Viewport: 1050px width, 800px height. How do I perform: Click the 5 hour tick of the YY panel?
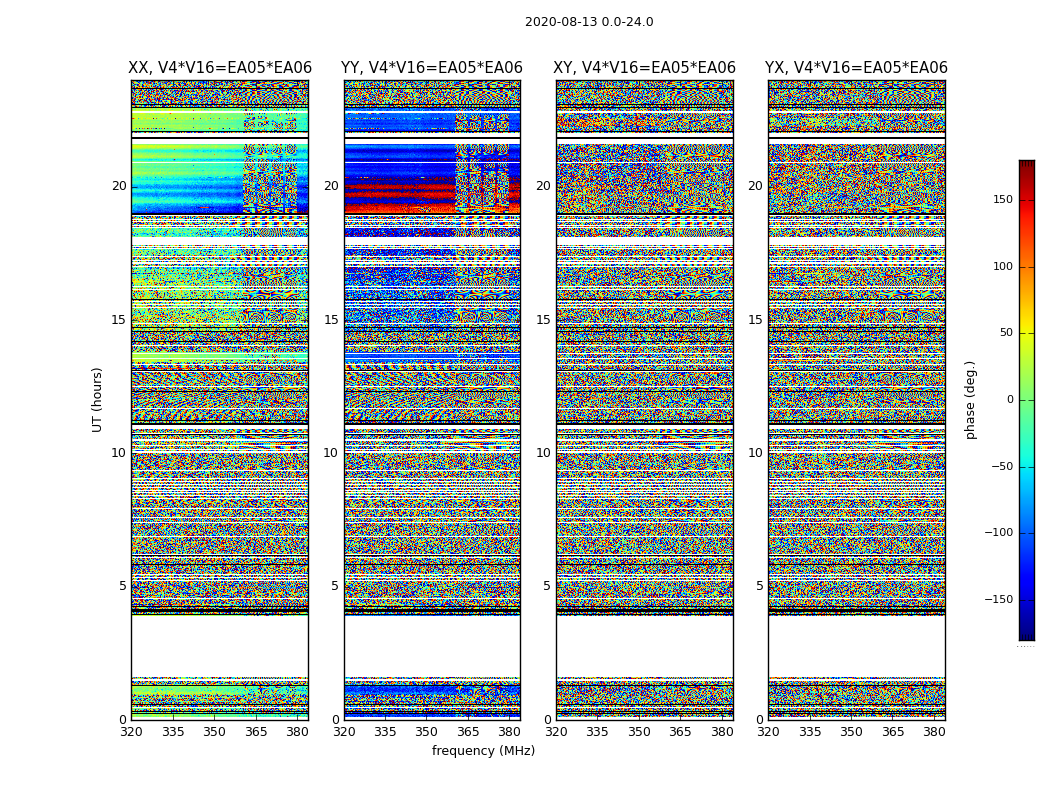335,586
